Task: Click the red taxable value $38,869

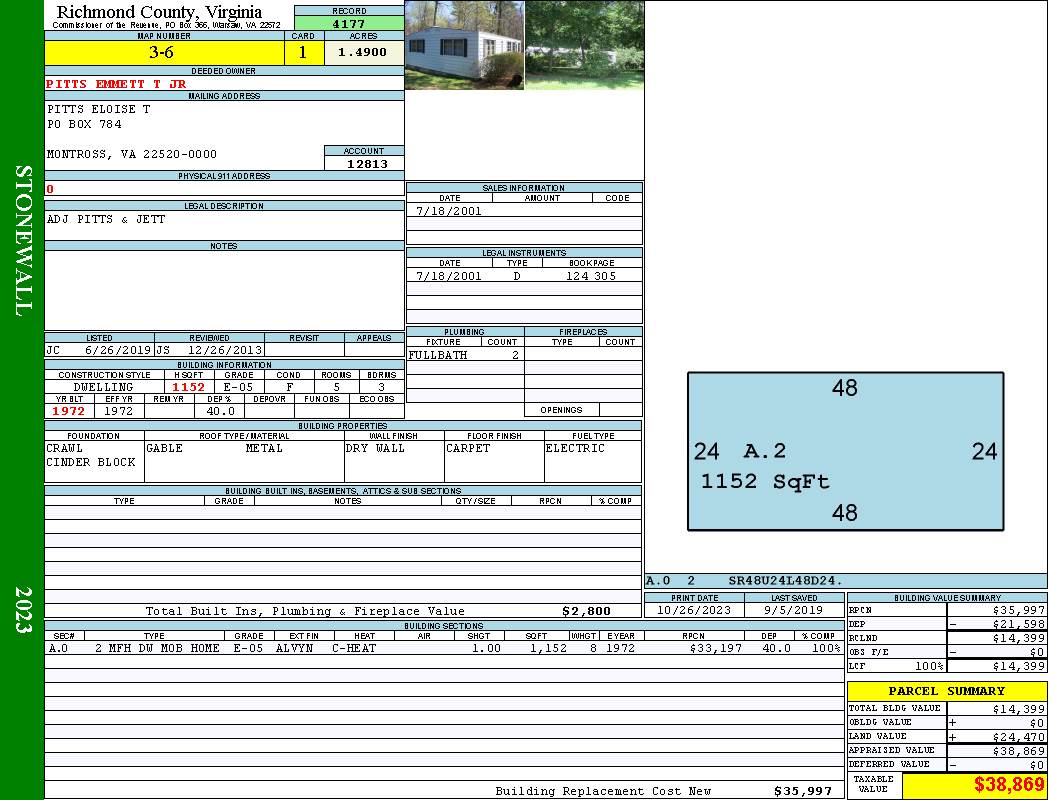Action: pos(1009,785)
